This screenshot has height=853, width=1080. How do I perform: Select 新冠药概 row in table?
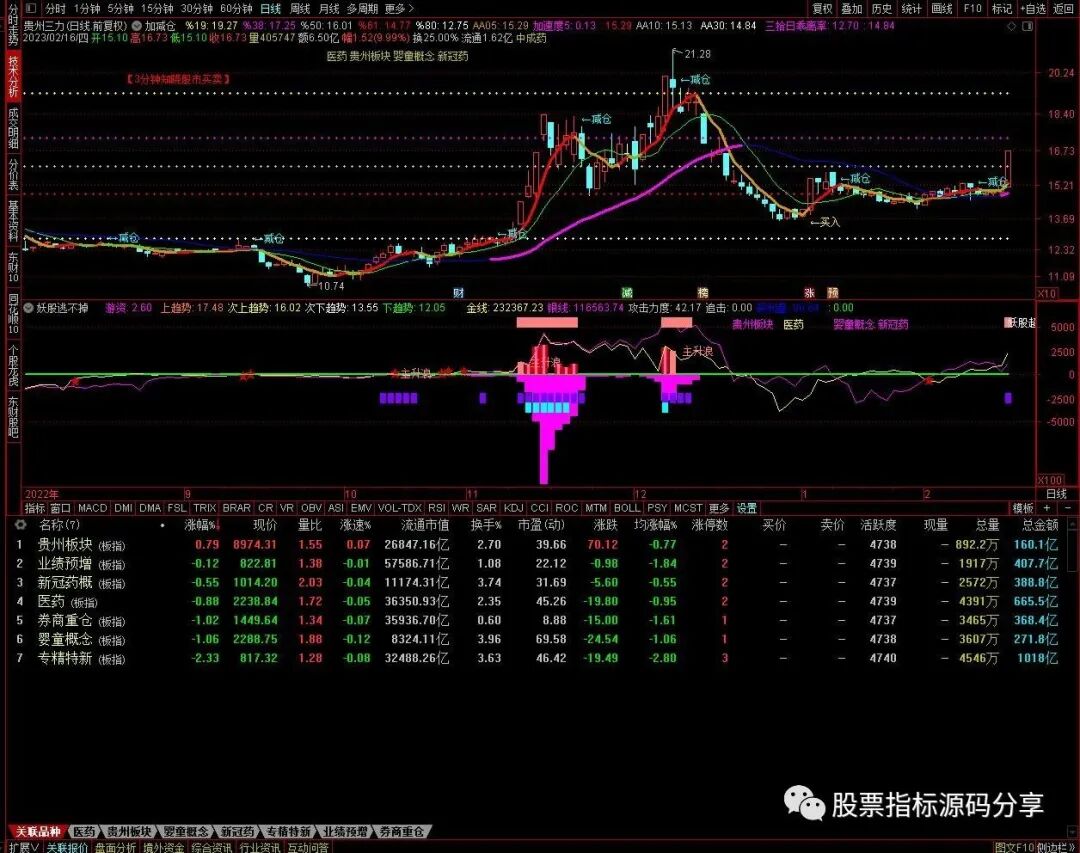click(537, 582)
